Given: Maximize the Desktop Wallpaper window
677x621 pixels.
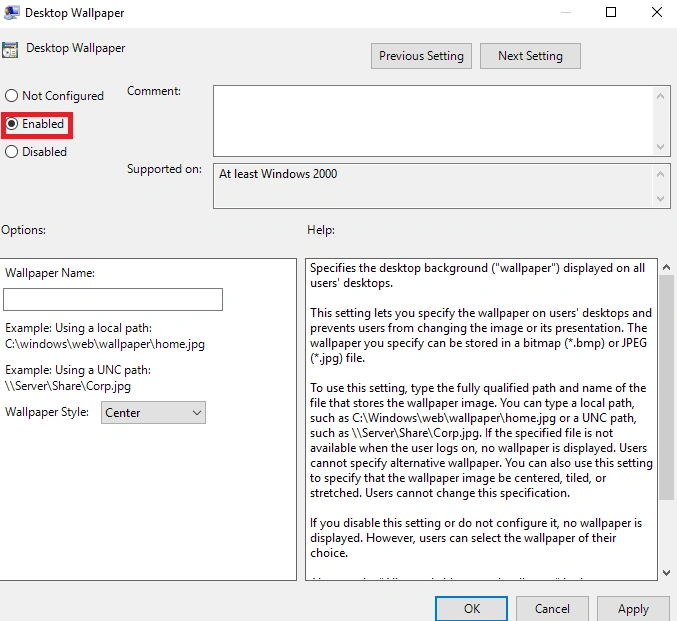Looking at the screenshot, I should pyautogui.click(x=611, y=12).
